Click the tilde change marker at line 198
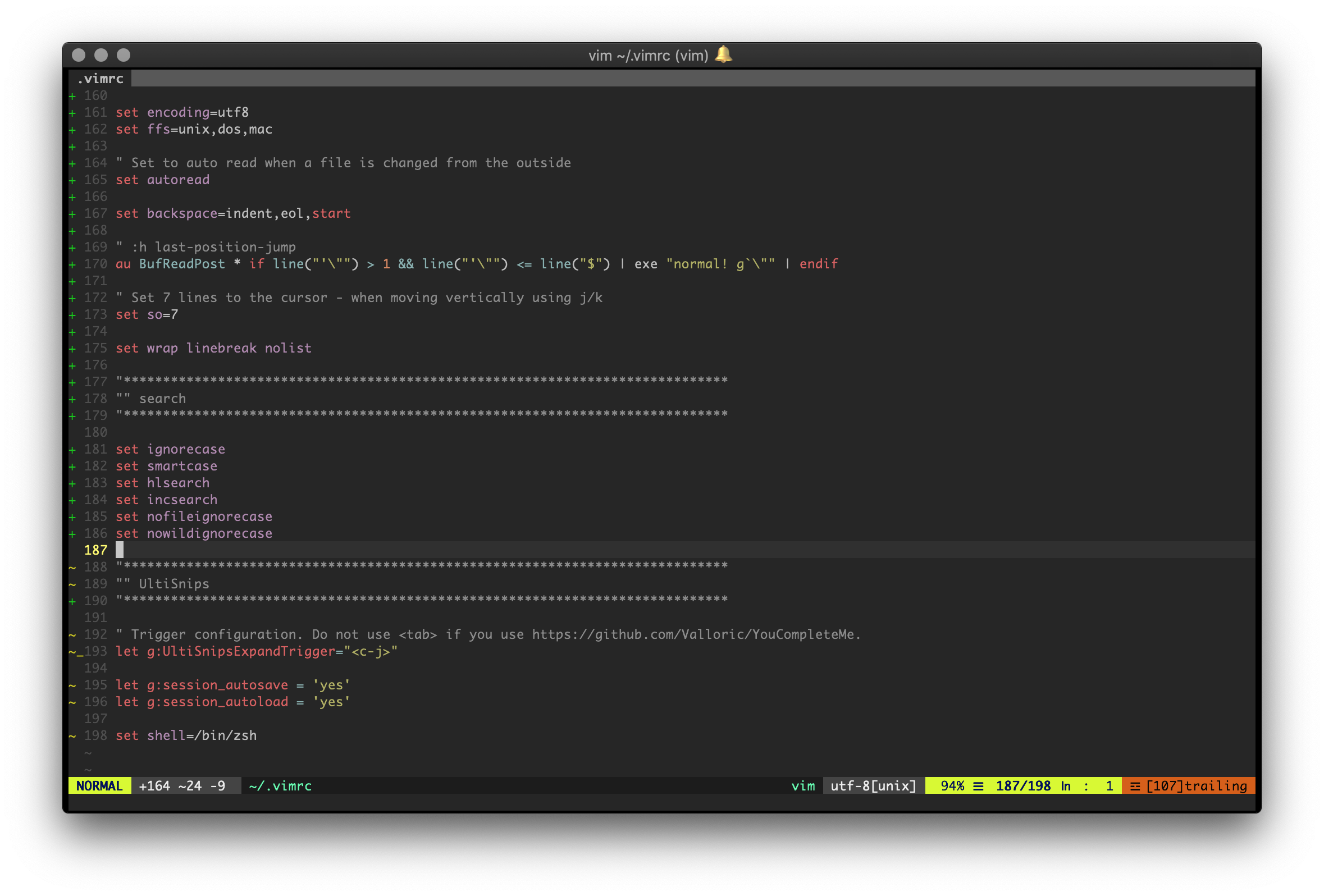 coord(72,736)
